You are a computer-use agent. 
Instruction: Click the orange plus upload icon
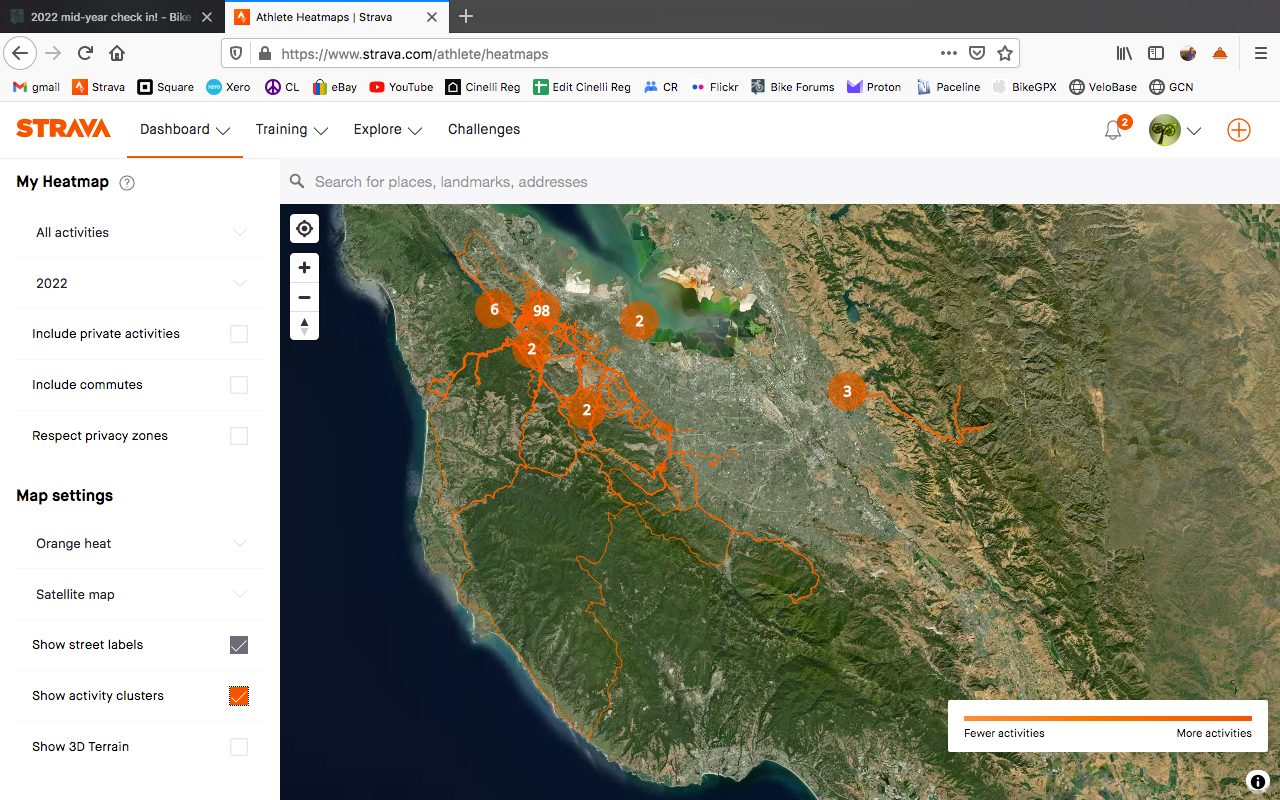point(1238,130)
